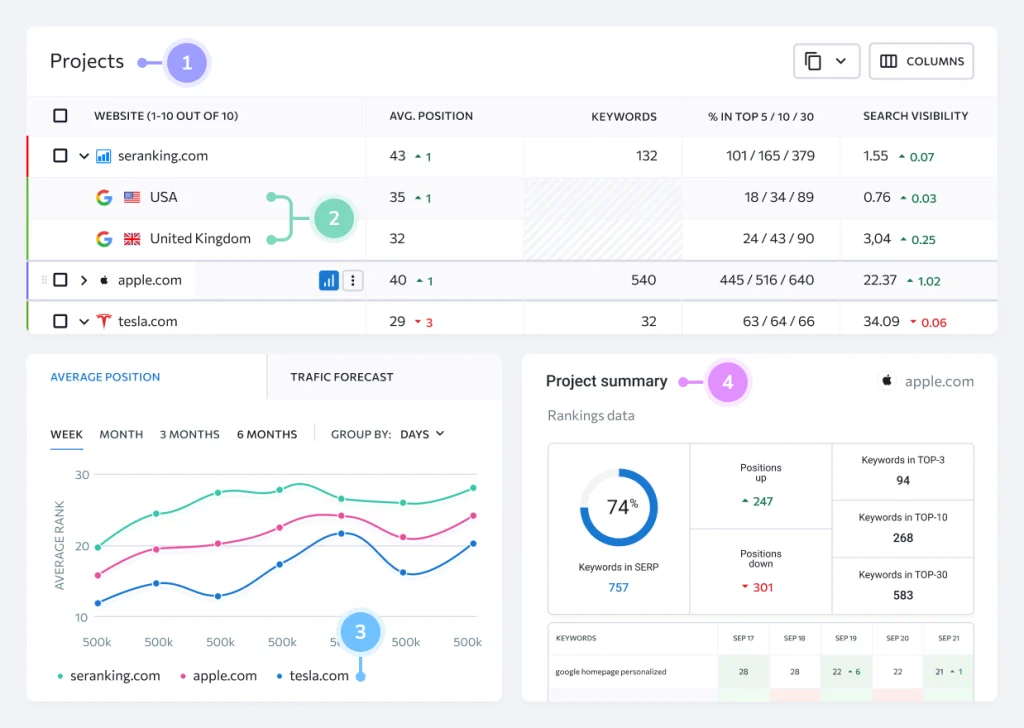Click the copy icon button
Screen dimensions: 1024x728
pos(812,61)
